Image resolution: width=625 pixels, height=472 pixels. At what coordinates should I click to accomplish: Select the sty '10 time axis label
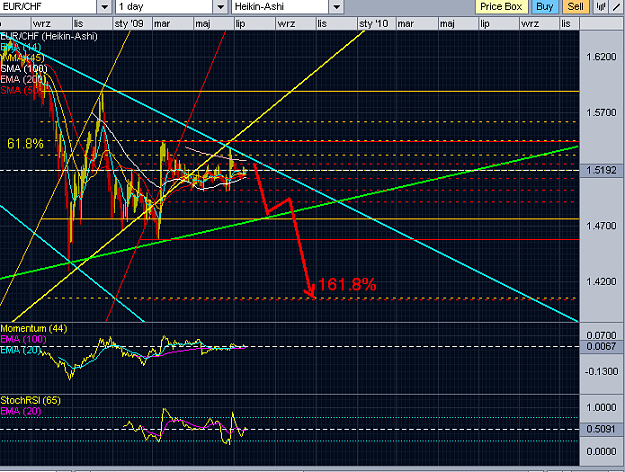tap(373, 24)
